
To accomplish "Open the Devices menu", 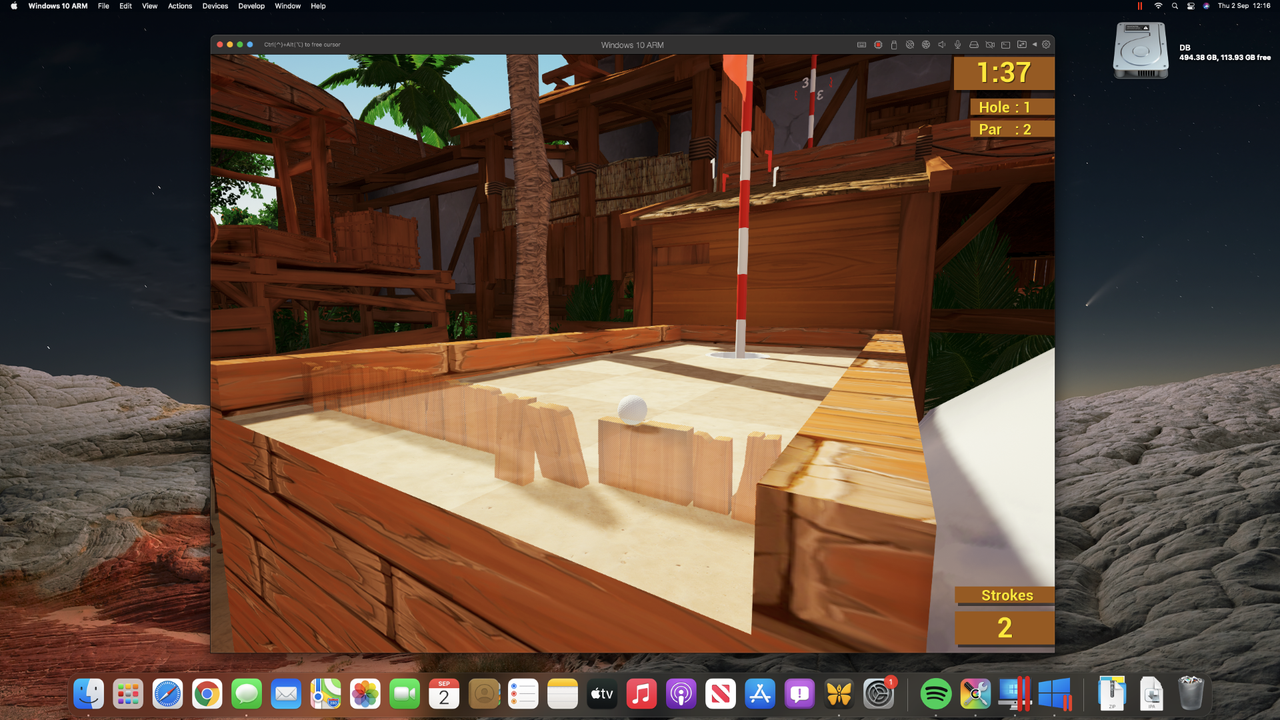I will tap(215, 6).
